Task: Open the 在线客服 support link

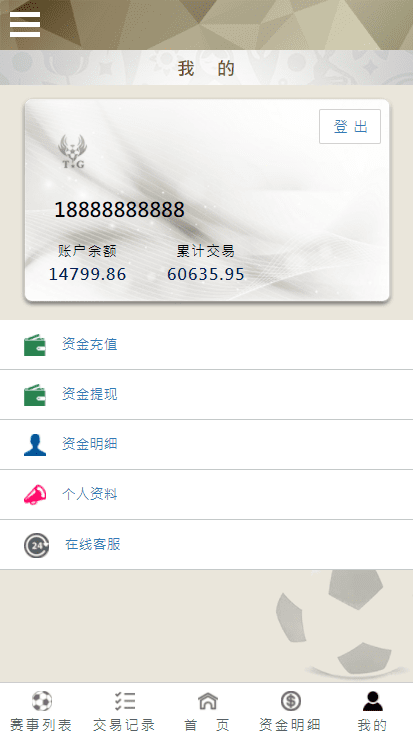Action: click(93, 544)
